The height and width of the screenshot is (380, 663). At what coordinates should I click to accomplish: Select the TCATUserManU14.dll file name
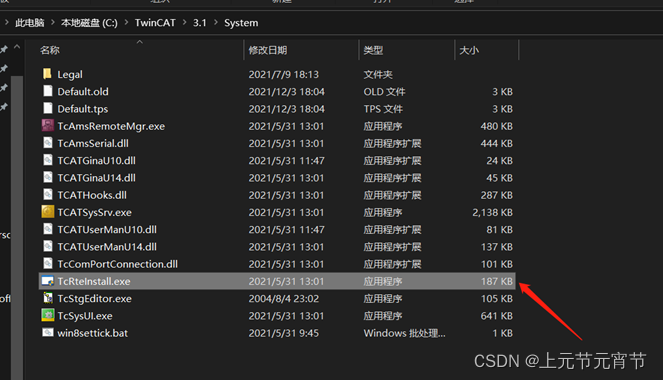click(x=107, y=247)
